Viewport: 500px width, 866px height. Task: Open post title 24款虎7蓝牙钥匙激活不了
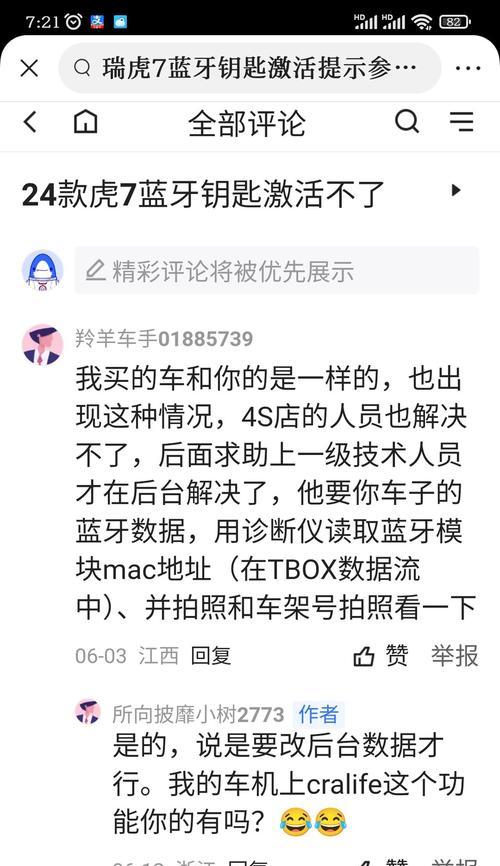[203, 195]
